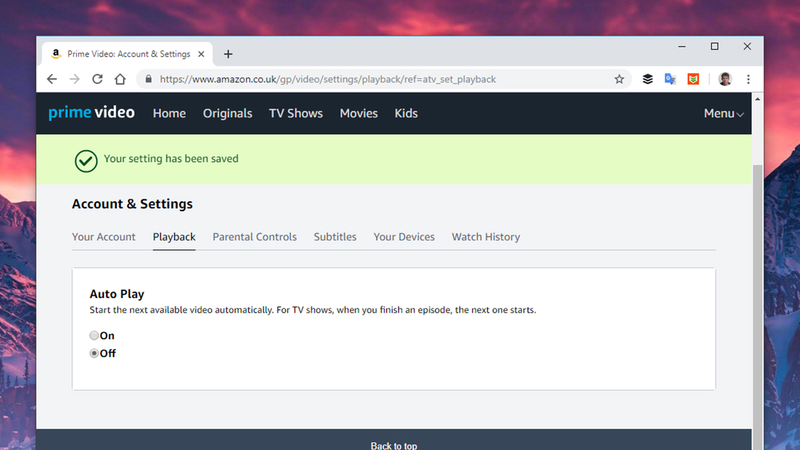Click the 'Start the next available video' description

tap(313, 310)
